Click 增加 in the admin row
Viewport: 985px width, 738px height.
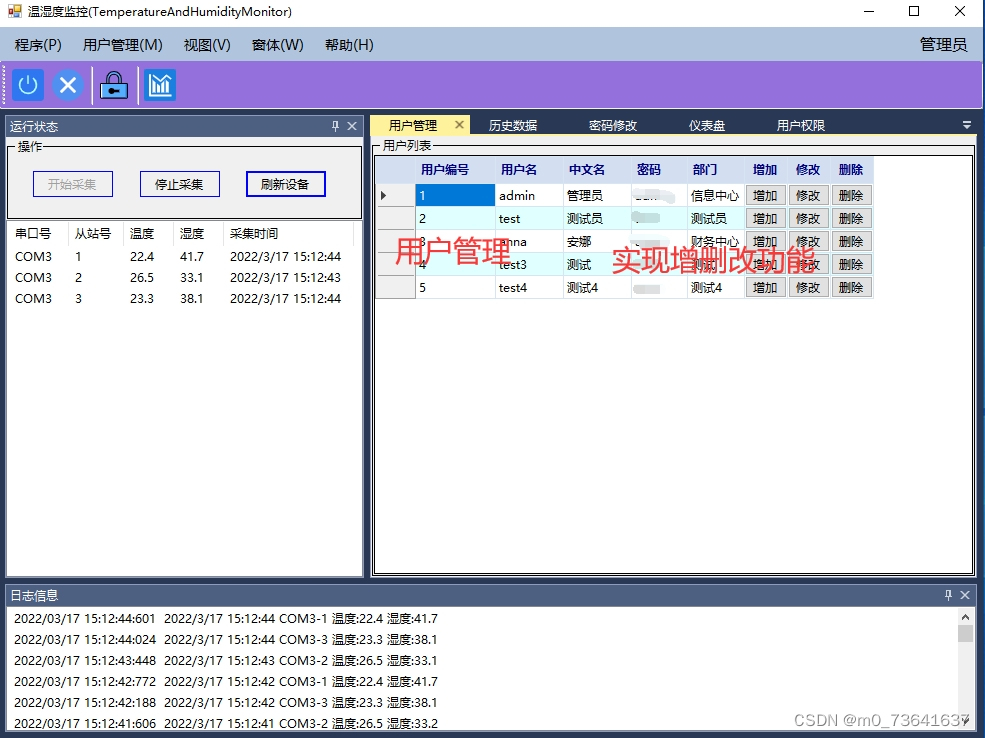click(x=765, y=195)
